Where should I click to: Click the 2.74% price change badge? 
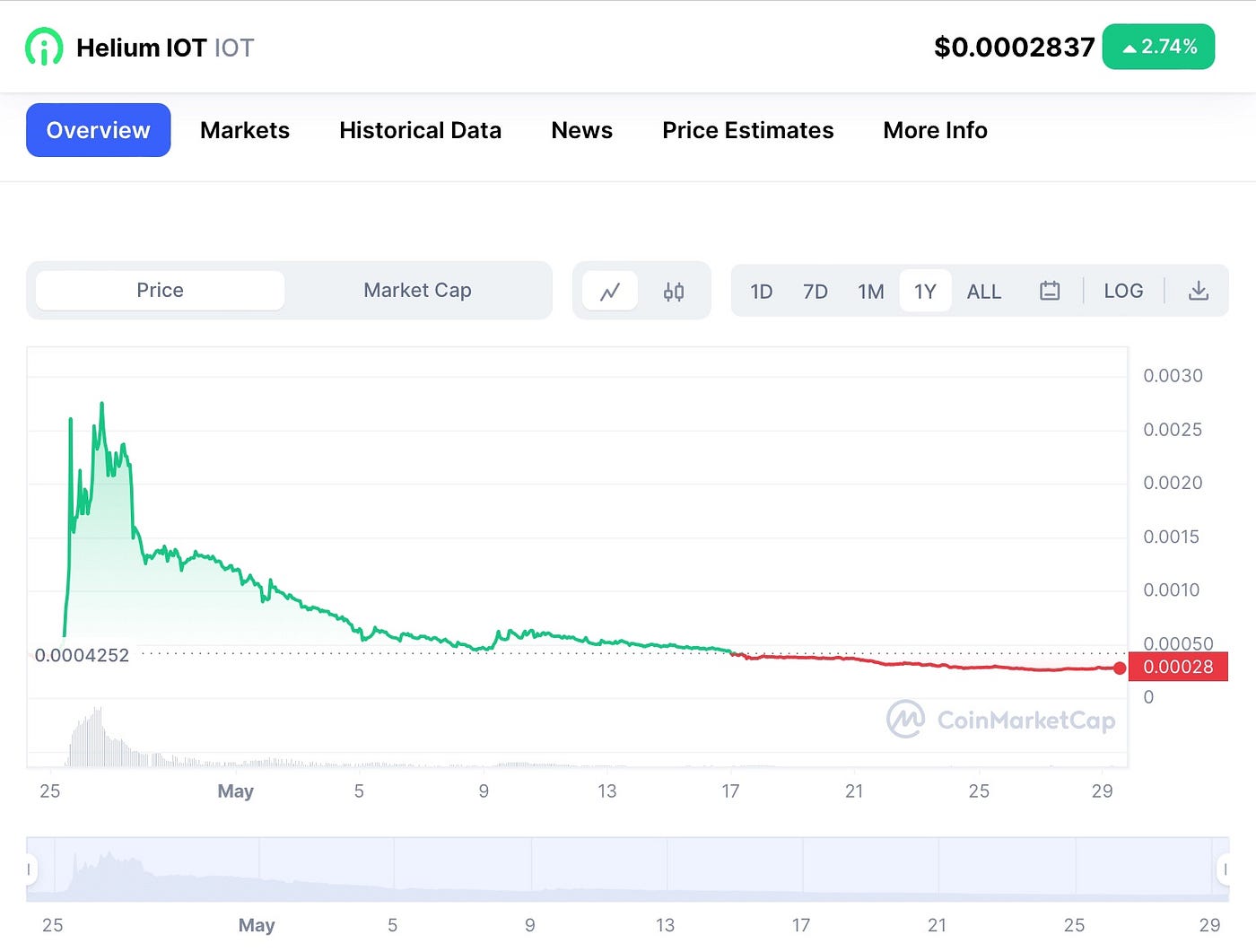coord(1158,47)
